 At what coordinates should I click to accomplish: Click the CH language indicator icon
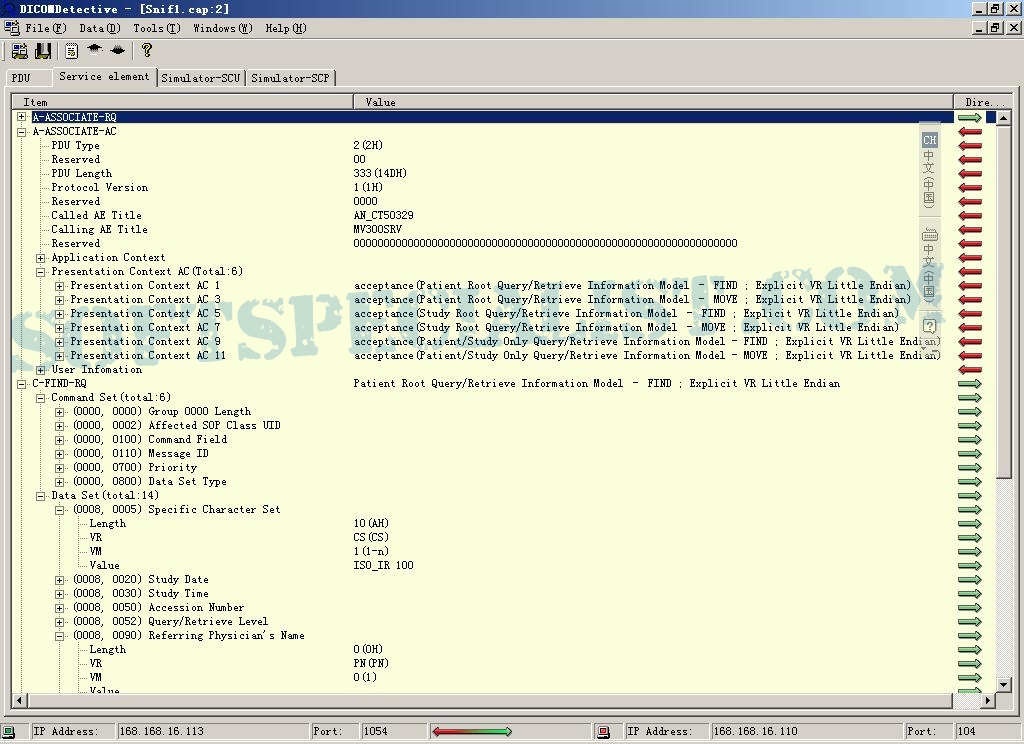click(x=929, y=140)
